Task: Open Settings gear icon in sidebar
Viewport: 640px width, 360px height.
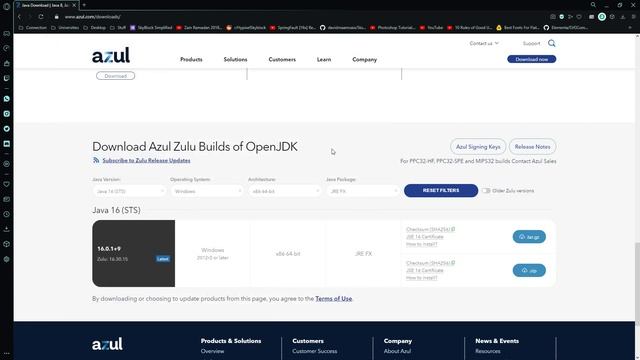Action: pyautogui.click(x=7, y=259)
